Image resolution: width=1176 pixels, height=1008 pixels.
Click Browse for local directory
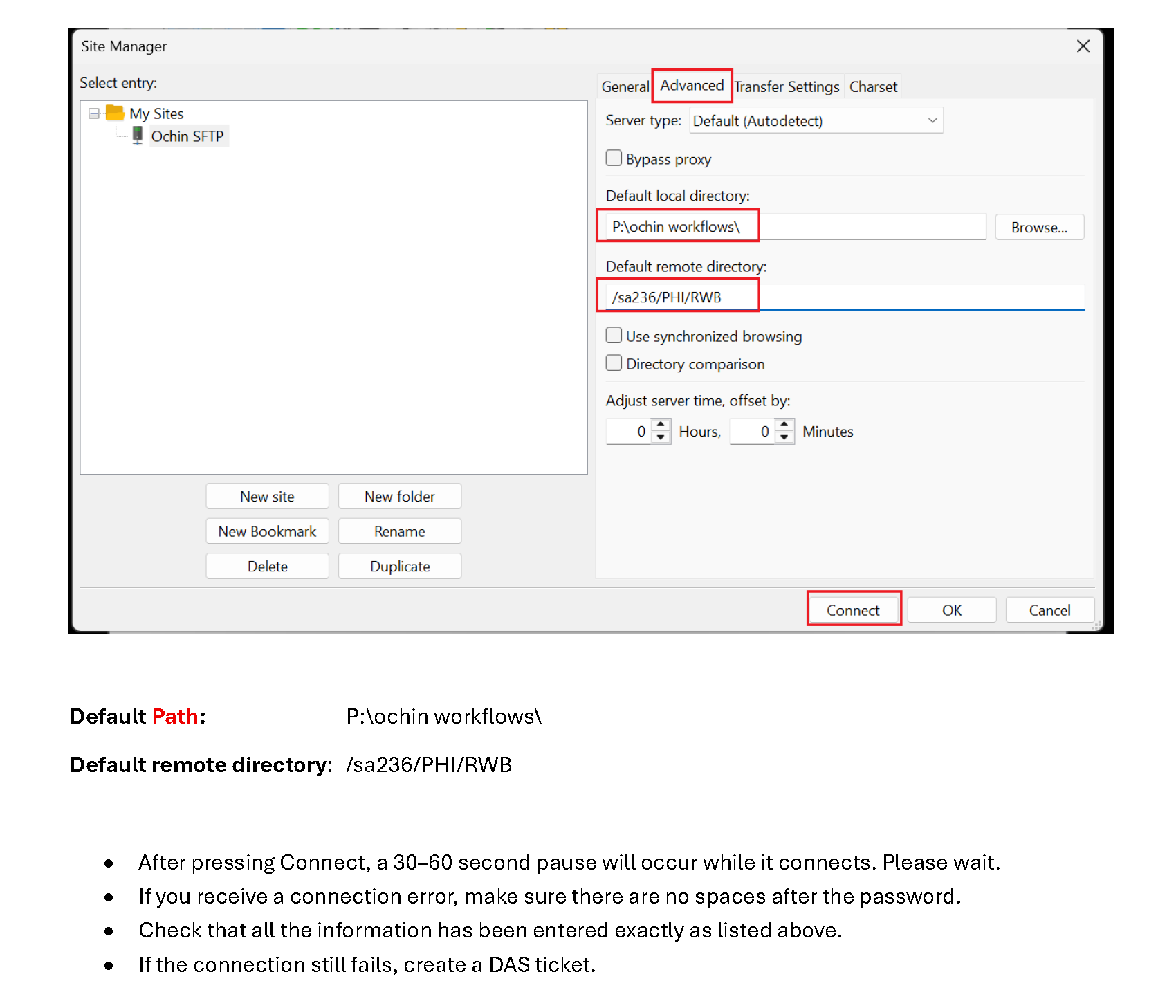[x=1038, y=227]
